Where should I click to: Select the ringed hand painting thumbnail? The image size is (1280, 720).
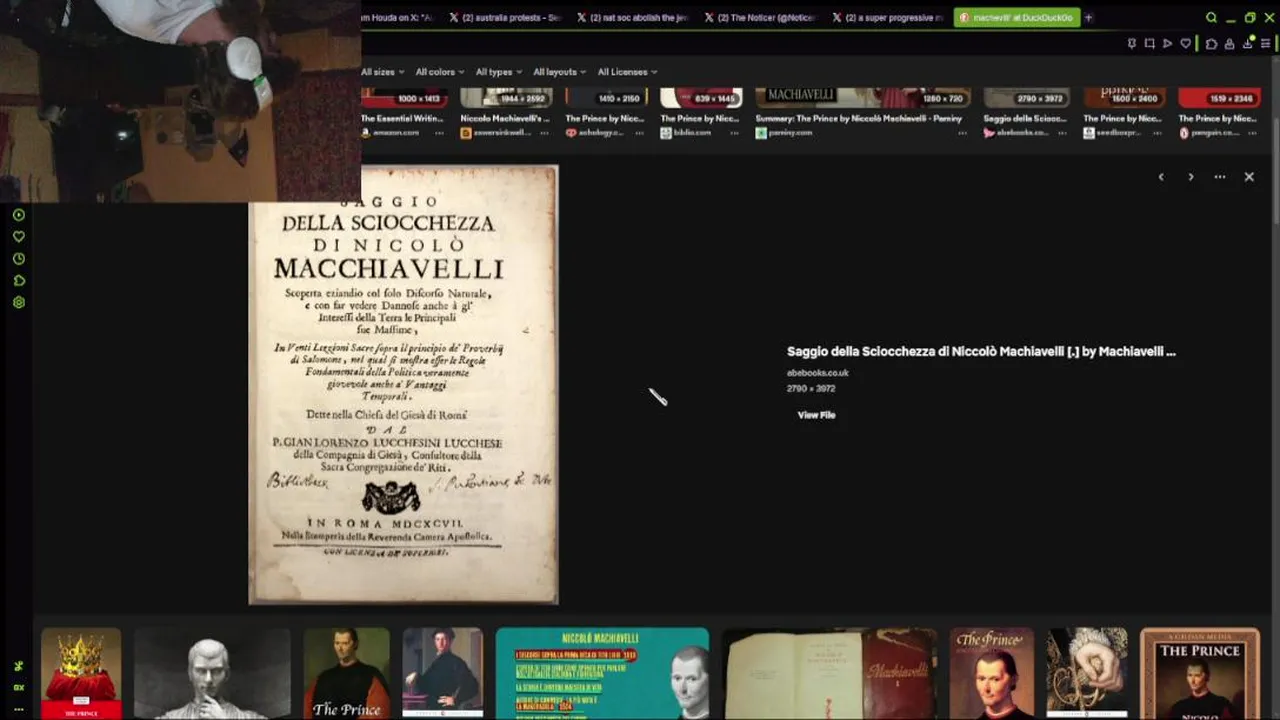pos(1087,673)
